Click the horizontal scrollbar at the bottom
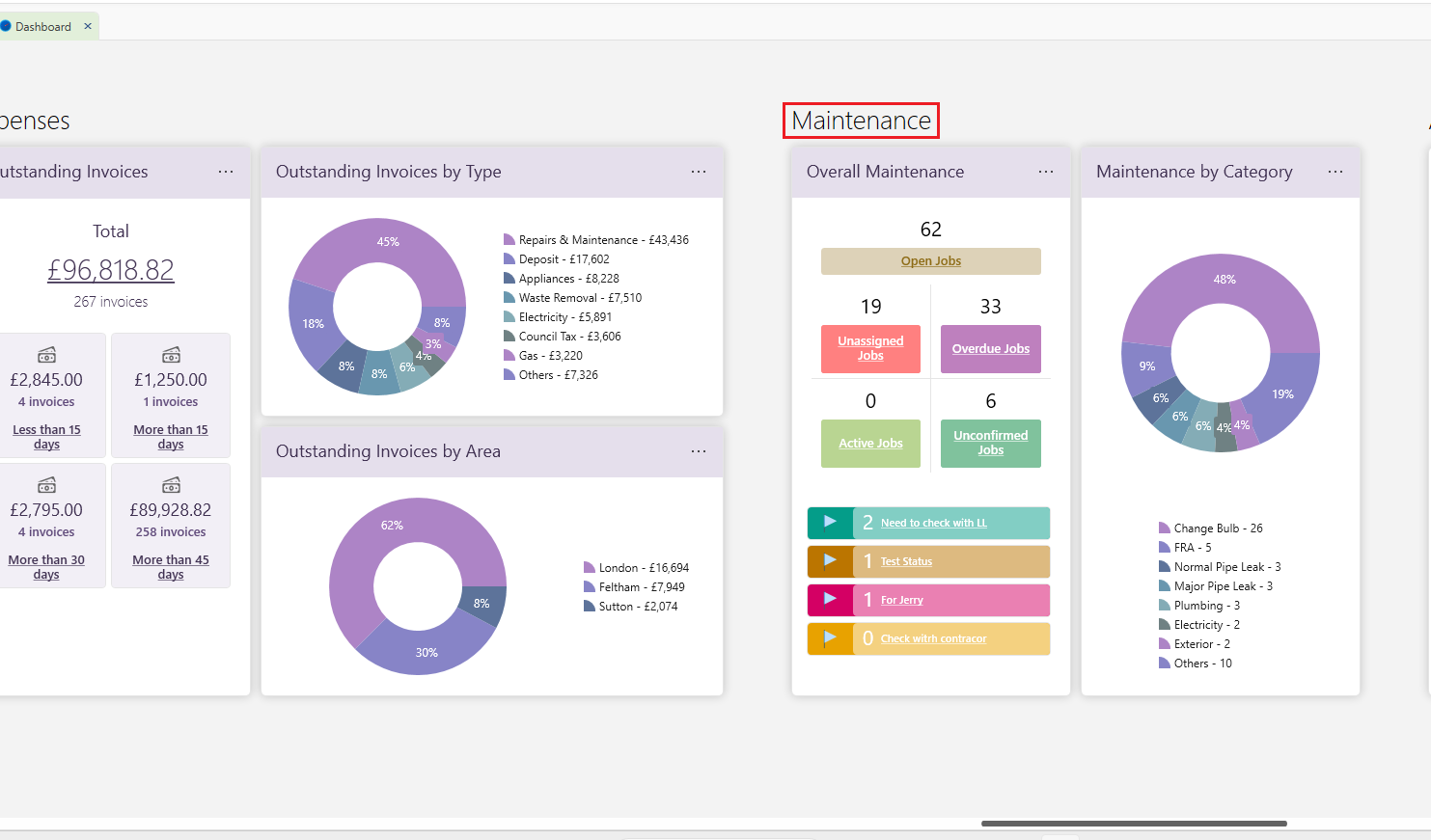The image size is (1431, 840). click(x=1134, y=824)
